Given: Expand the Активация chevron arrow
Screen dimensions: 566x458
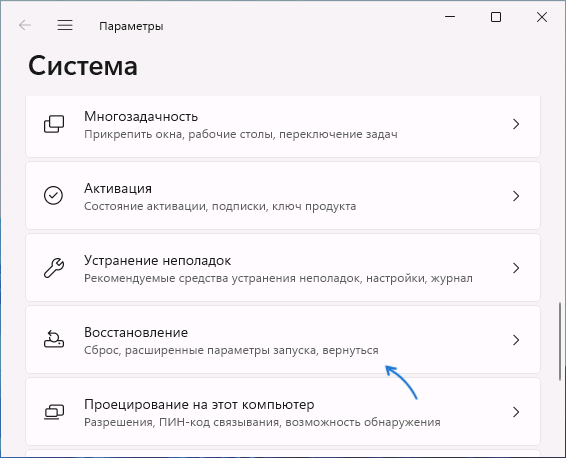Looking at the screenshot, I should 516,196.
